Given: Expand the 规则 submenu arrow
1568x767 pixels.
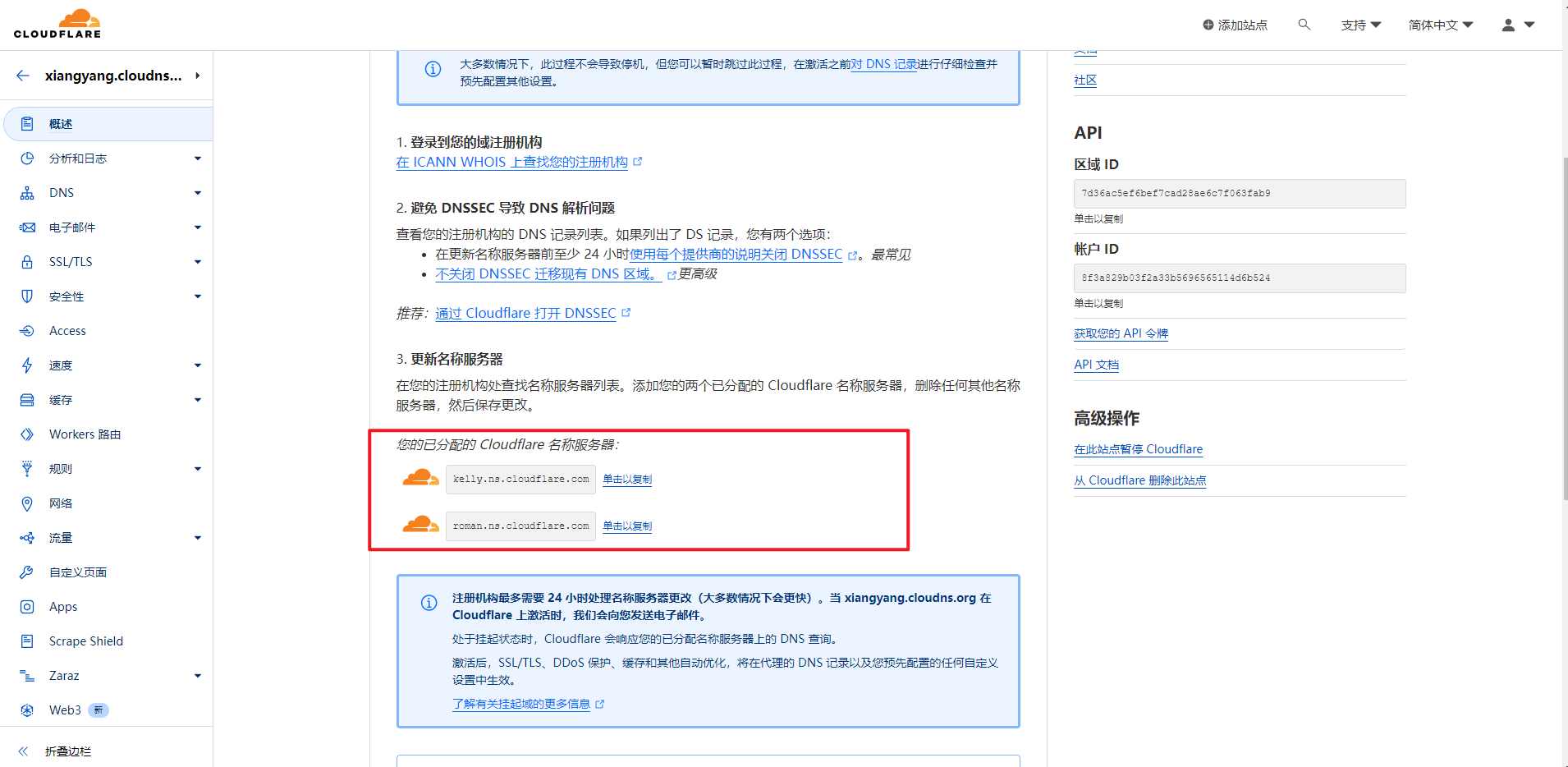Looking at the screenshot, I should click(198, 469).
